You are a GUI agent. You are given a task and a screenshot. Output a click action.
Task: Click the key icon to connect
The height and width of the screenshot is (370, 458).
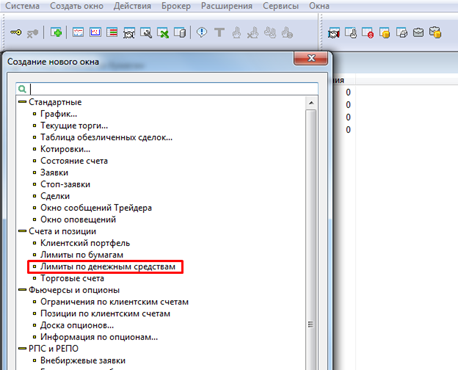[x=16, y=32]
